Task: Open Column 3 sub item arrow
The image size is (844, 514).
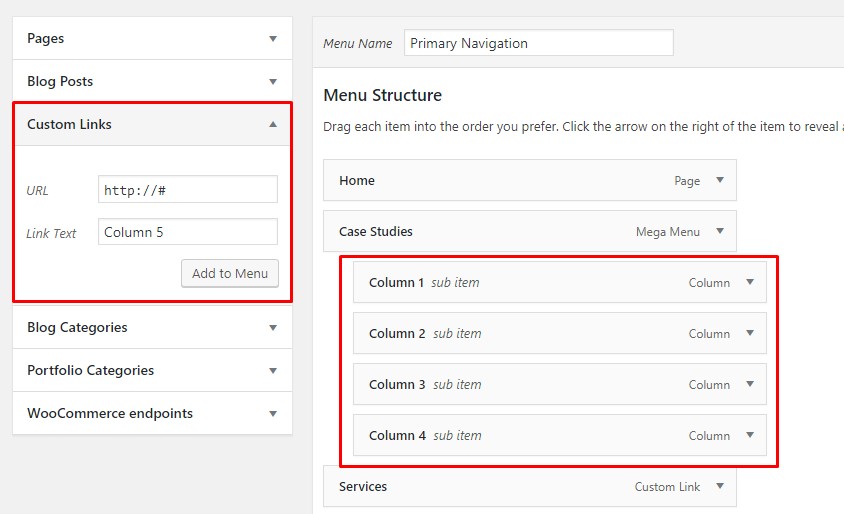Action: click(x=750, y=385)
